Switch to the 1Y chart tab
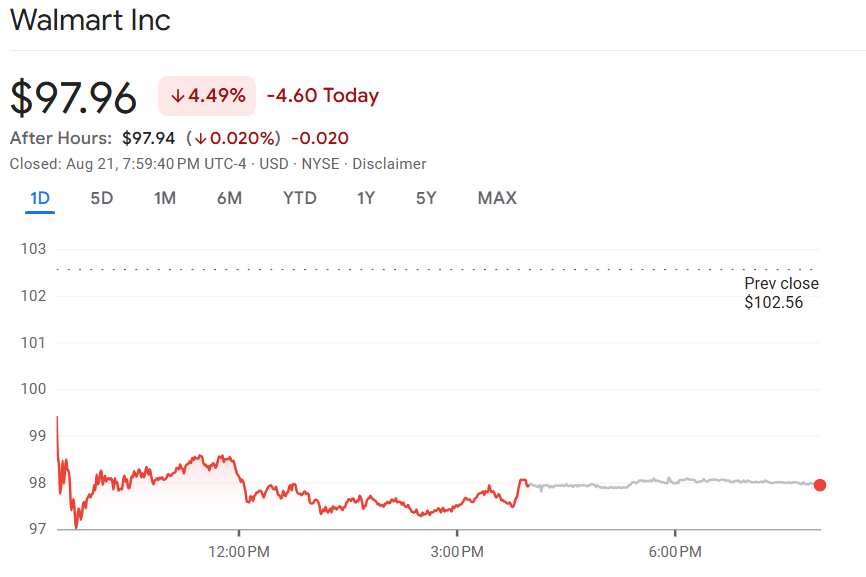This screenshot has width=866, height=577. [x=366, y=198]
